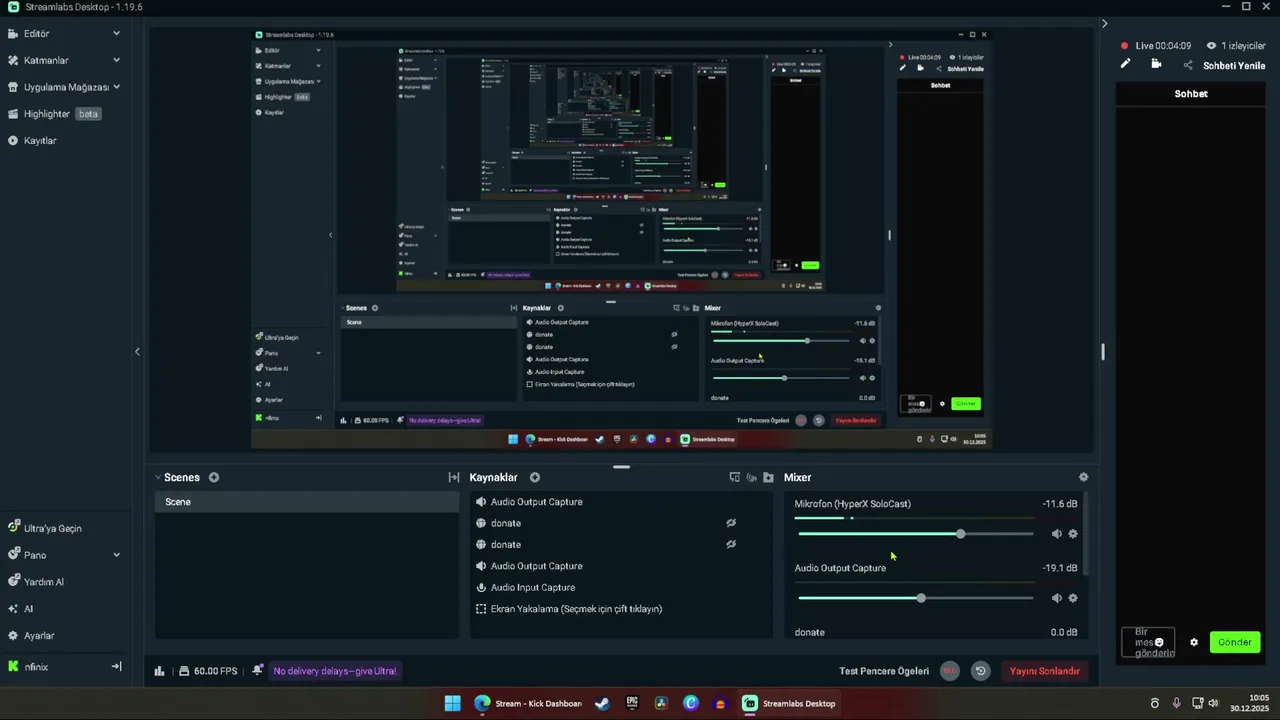Click the nfinix account name

point(36,667)
